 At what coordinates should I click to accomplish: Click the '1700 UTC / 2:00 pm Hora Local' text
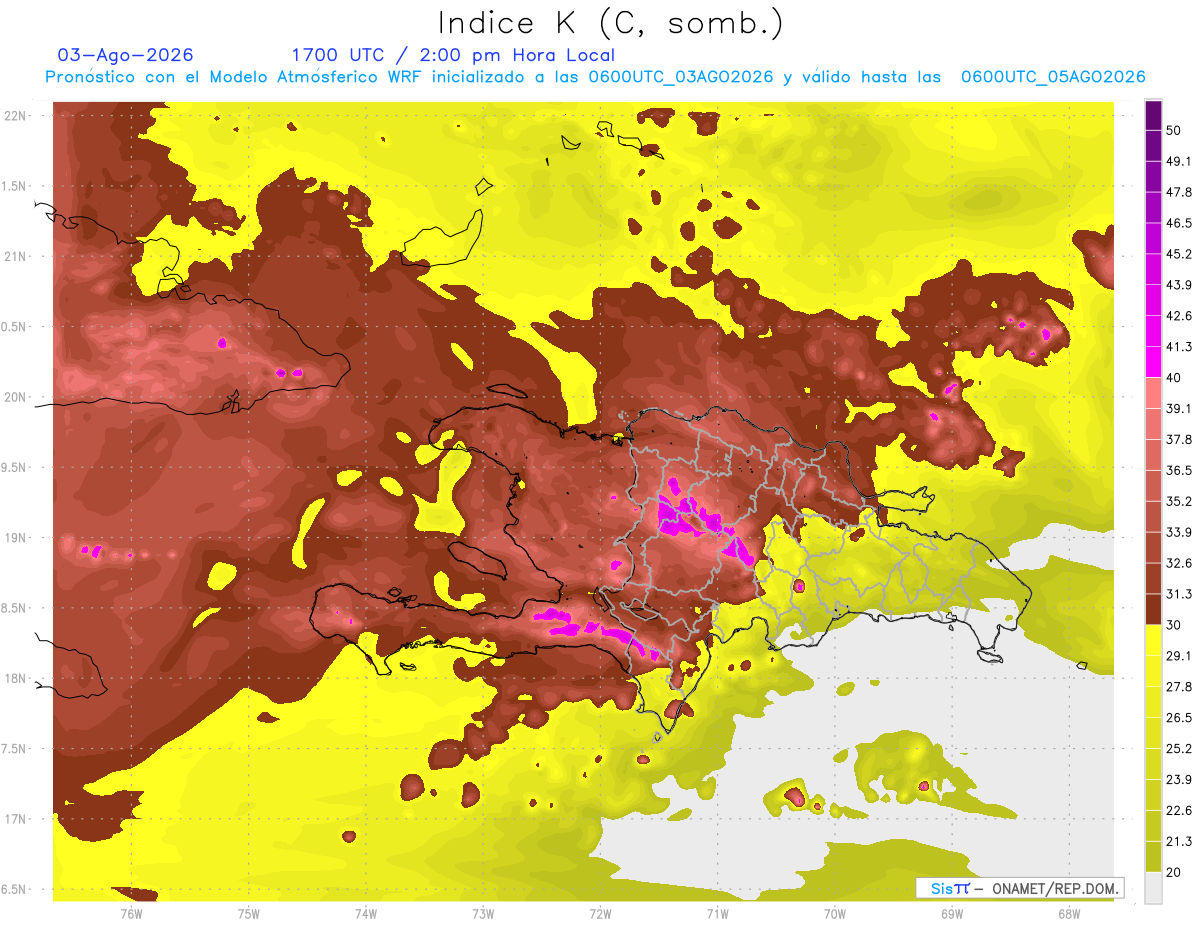pyautogui.click(x=453, y=55)
